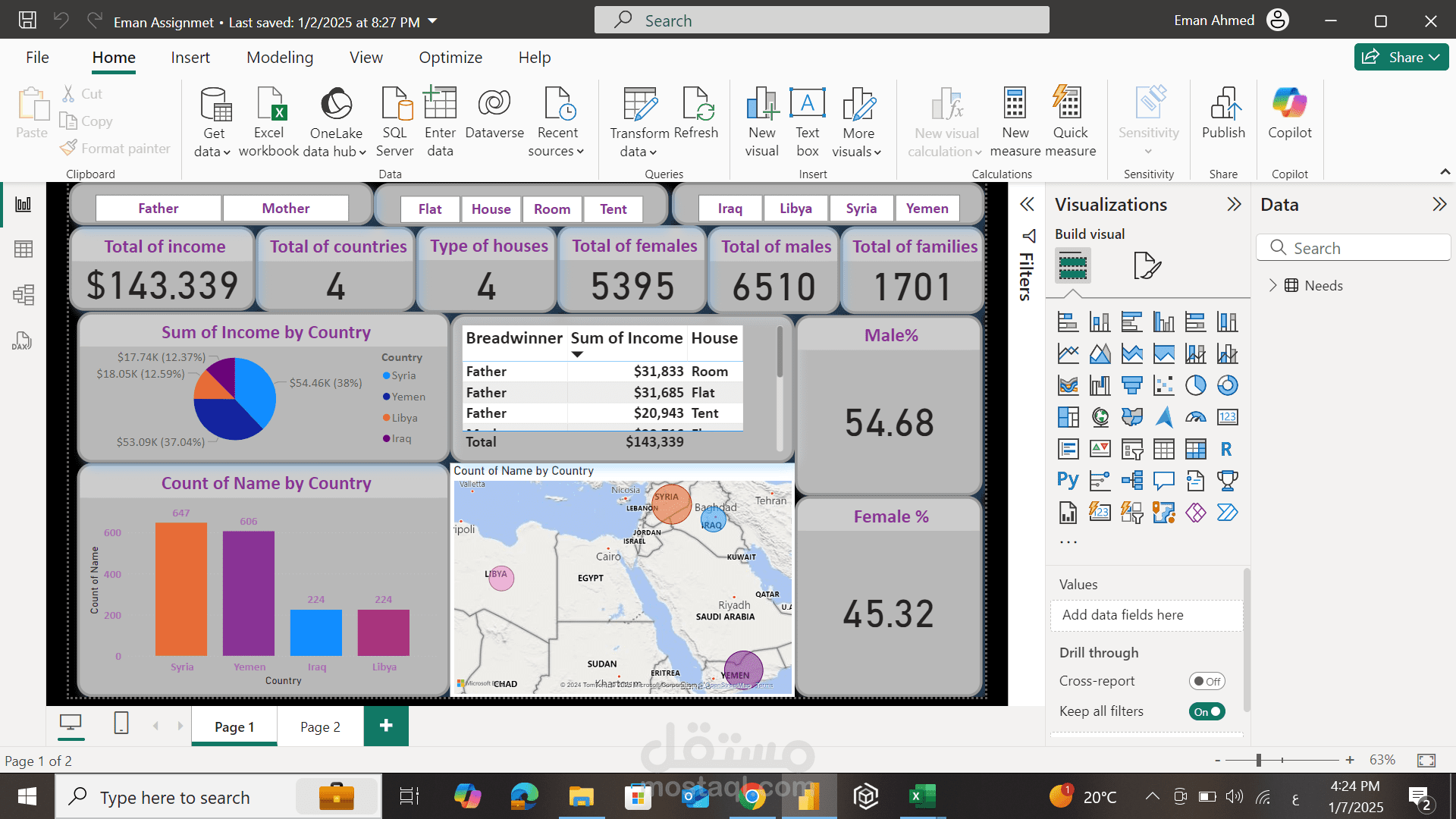1456x819 pixels.
Task: Open the DAX query view
Action: [x=22, y=341]
